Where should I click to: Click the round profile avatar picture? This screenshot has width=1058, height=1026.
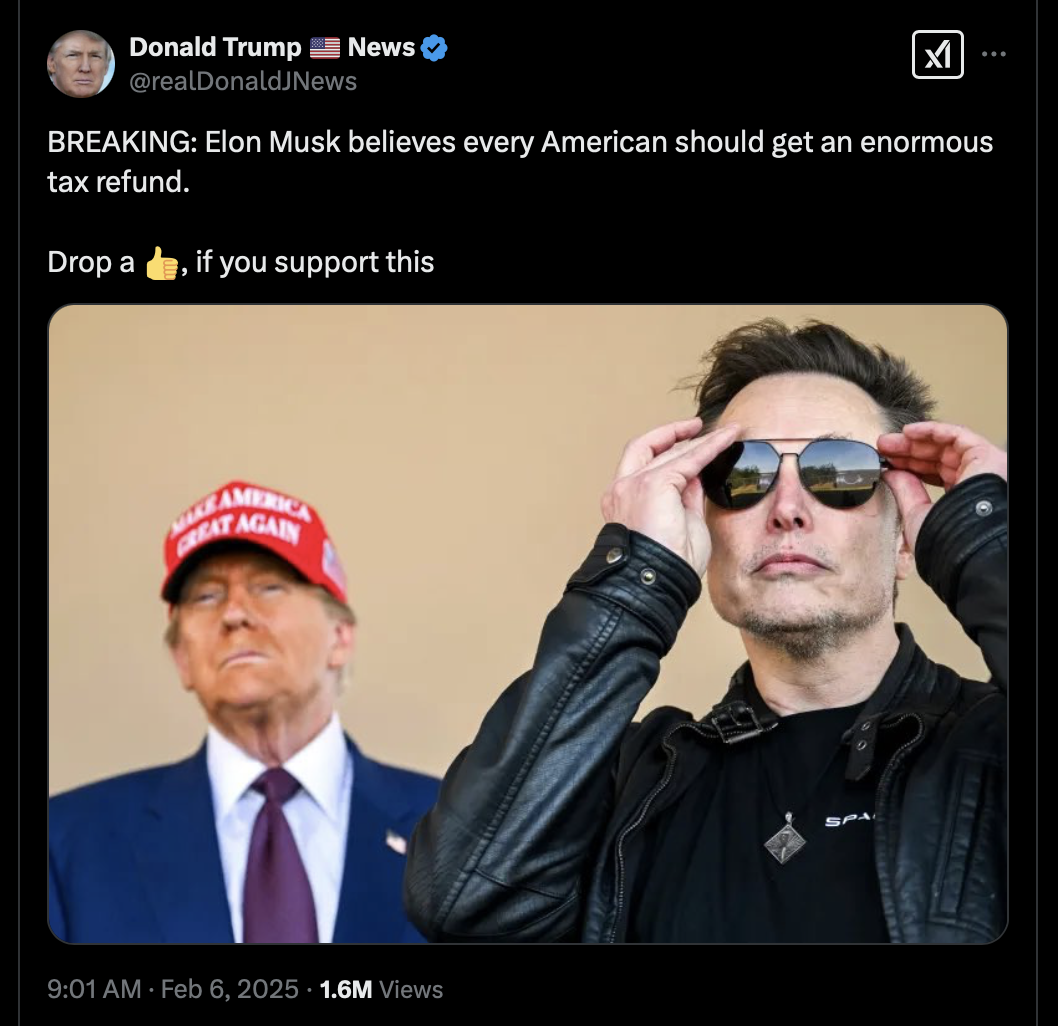[81, 64]
